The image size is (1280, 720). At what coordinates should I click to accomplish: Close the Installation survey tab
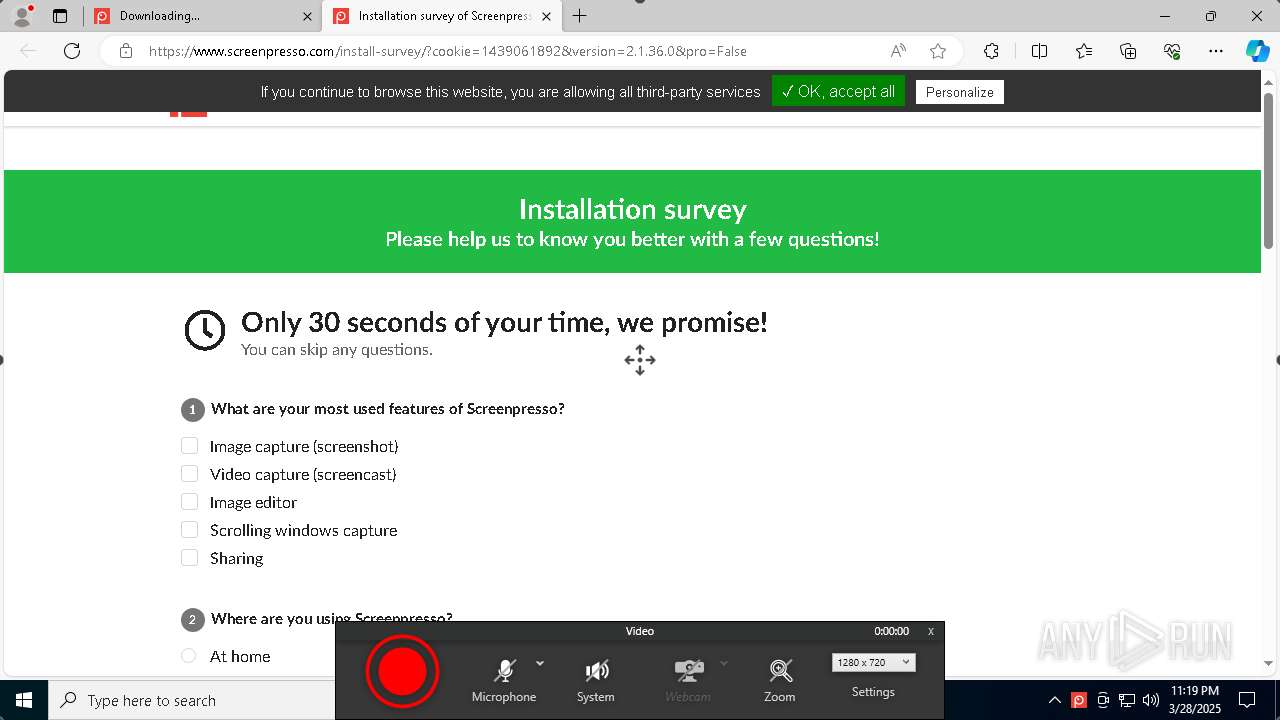546,16
